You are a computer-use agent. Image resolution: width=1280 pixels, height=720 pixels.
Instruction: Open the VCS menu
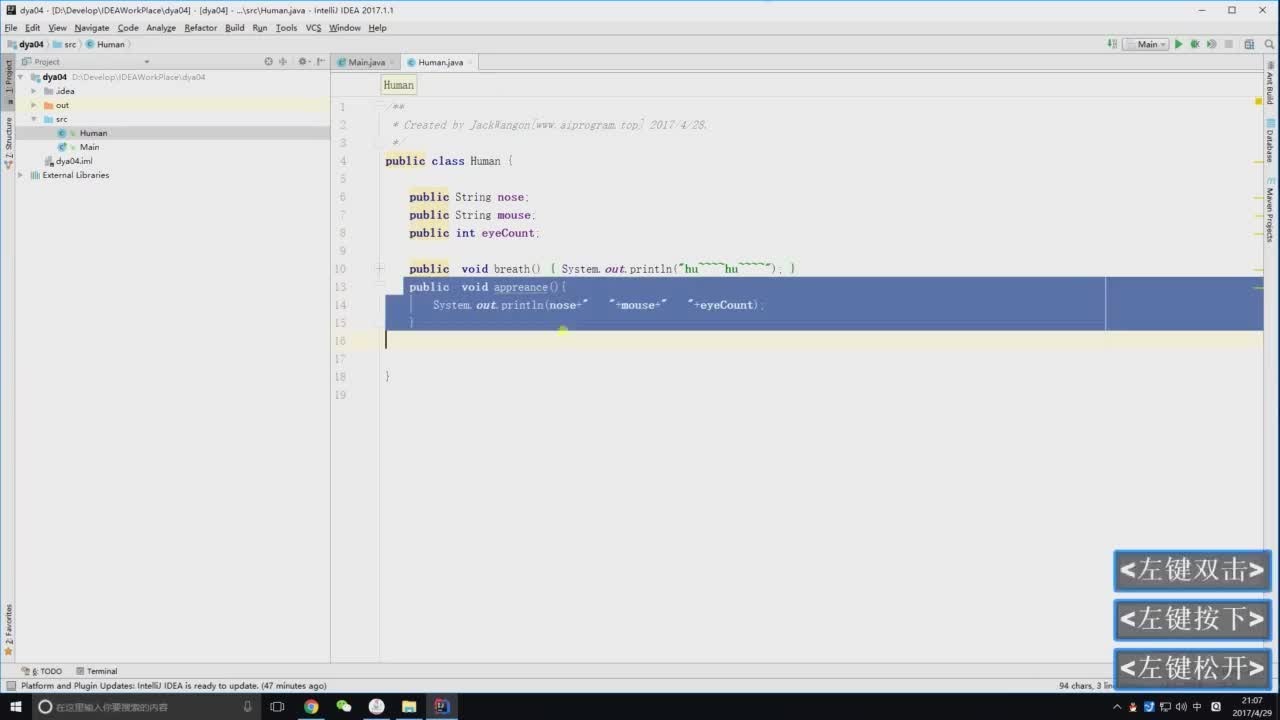tap(313, 28)
